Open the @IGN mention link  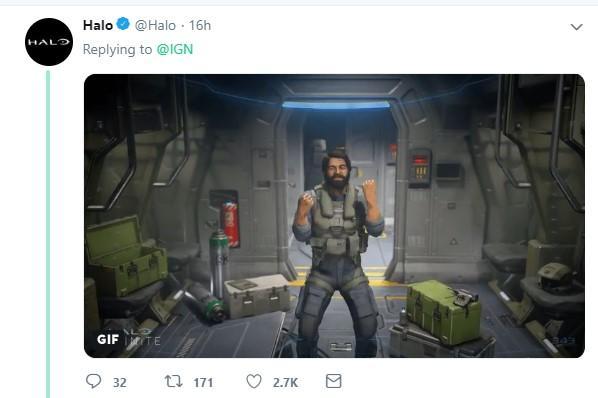tap(175, 49)
